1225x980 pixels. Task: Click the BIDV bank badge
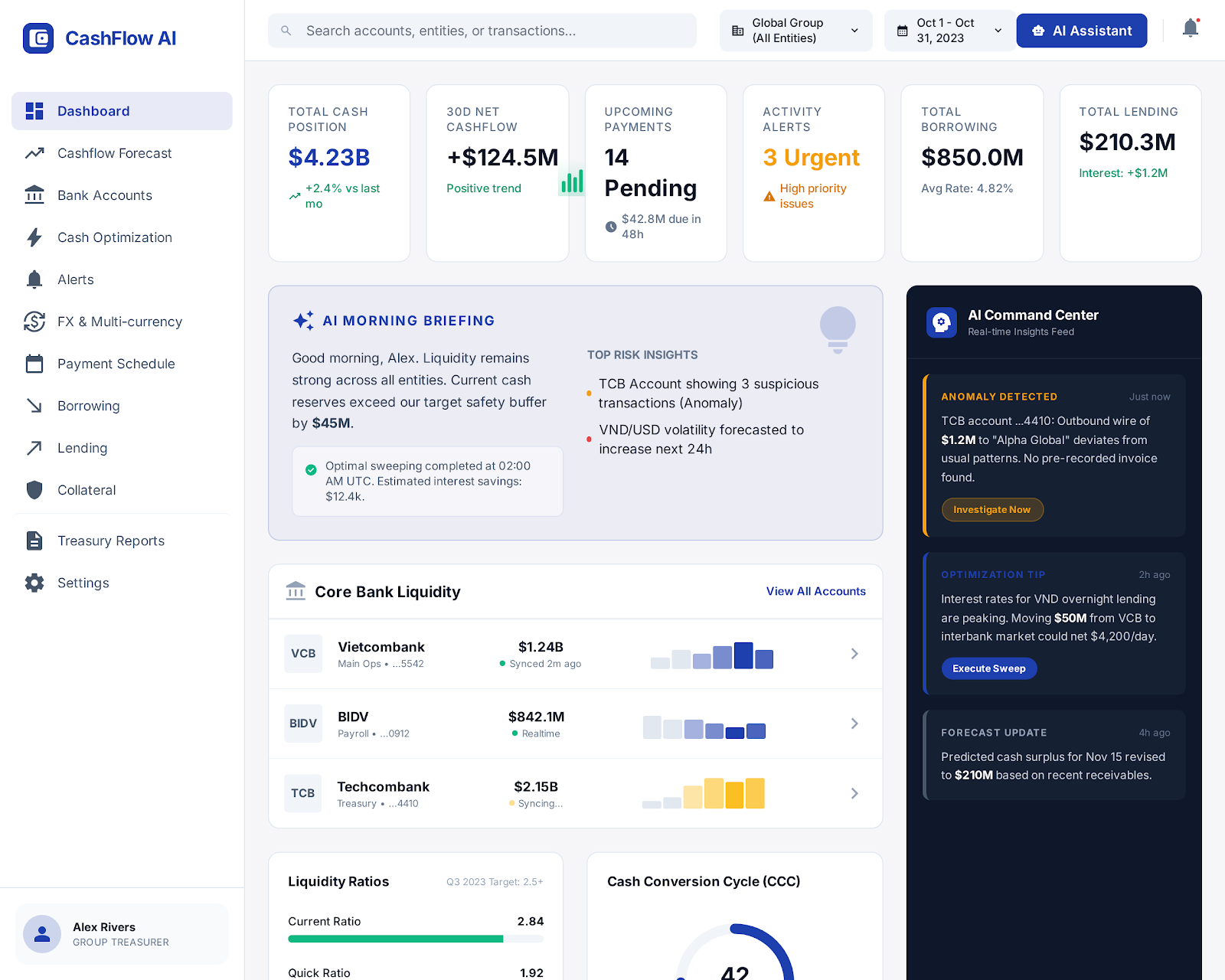(303, 724)
